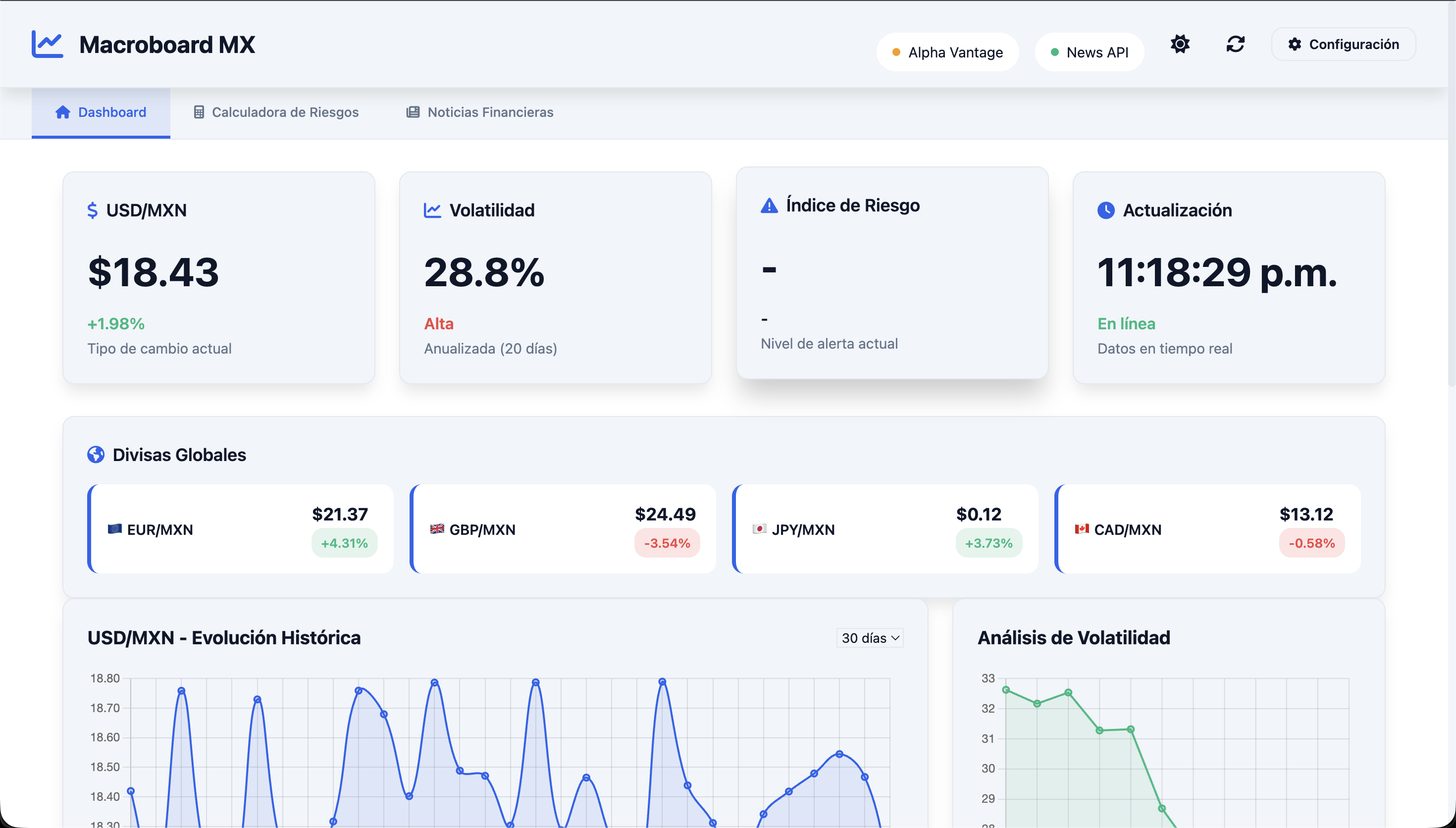
Task: Click the Actualización clock icon
Action: tap(1105, 210)
